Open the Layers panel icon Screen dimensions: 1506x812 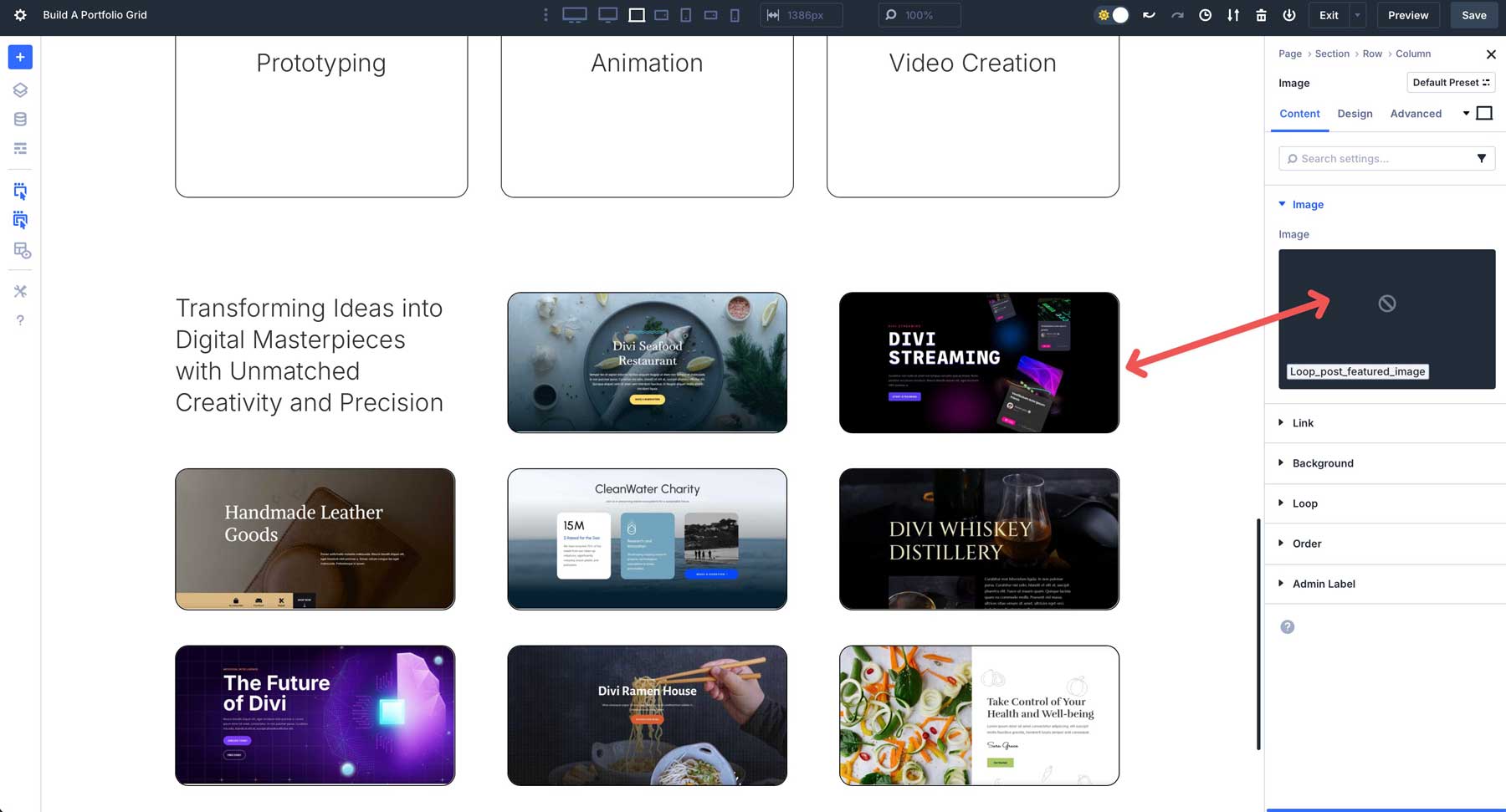20,89
